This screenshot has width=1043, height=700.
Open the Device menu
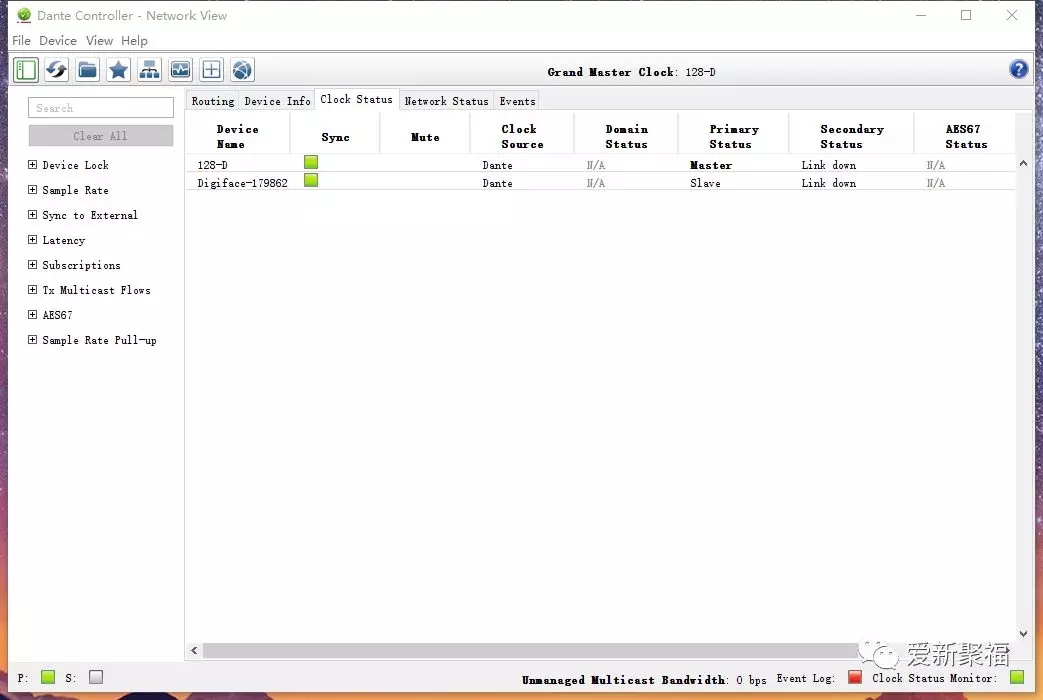click(x=58, y=41)
